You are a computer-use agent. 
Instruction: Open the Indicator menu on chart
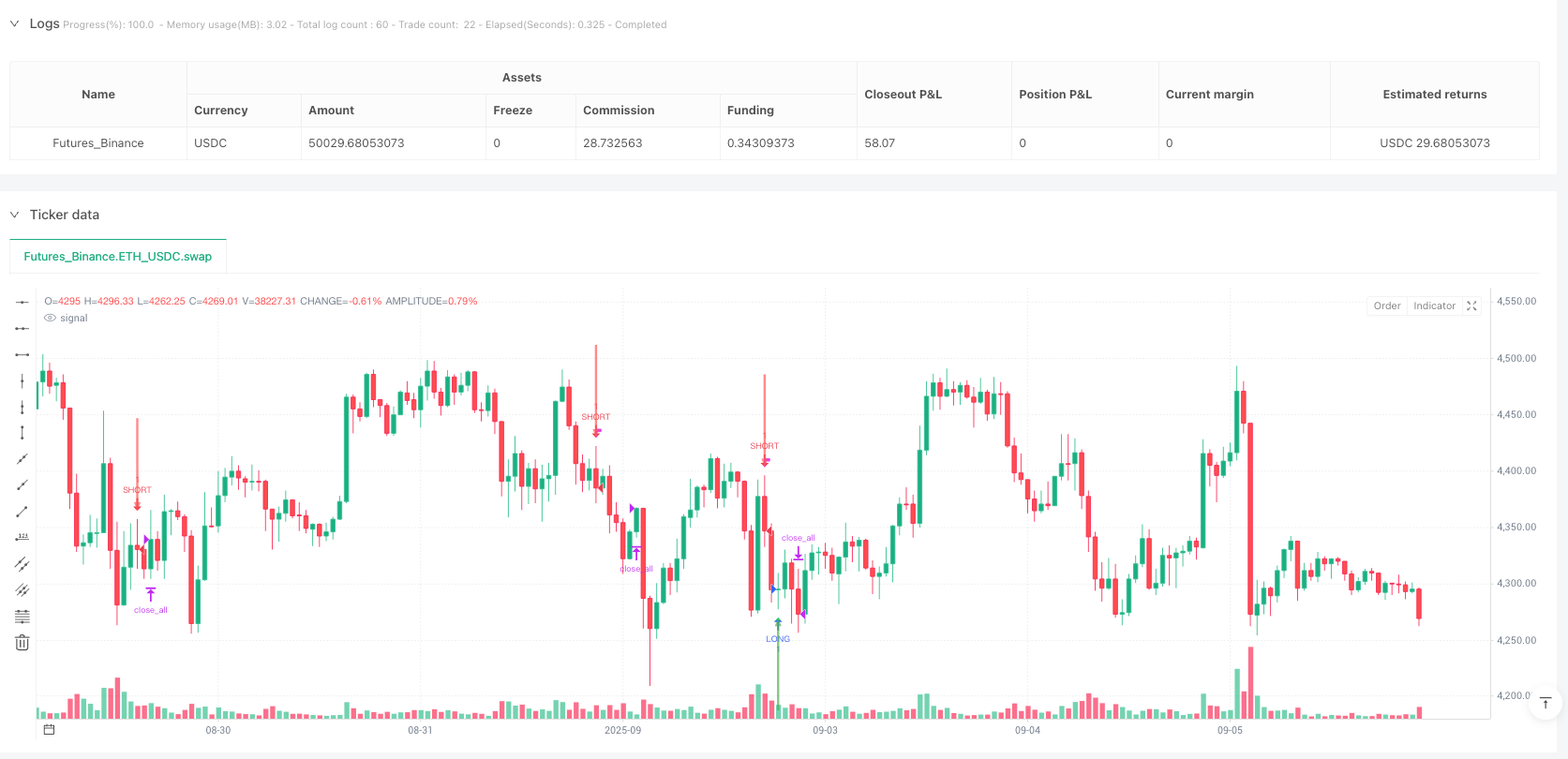click(1434, 306)
